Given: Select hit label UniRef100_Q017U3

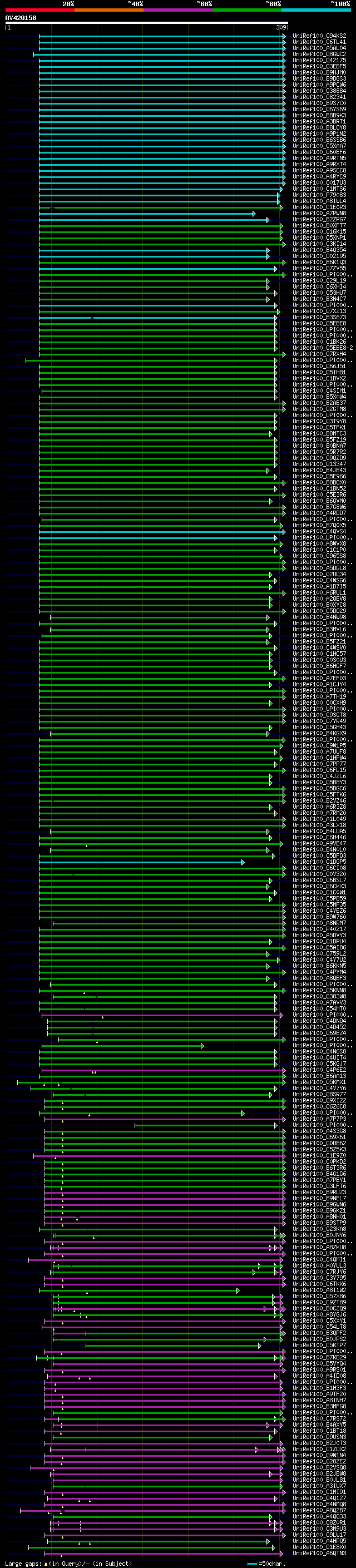Looking at the screenshot, I should [319, 182].
